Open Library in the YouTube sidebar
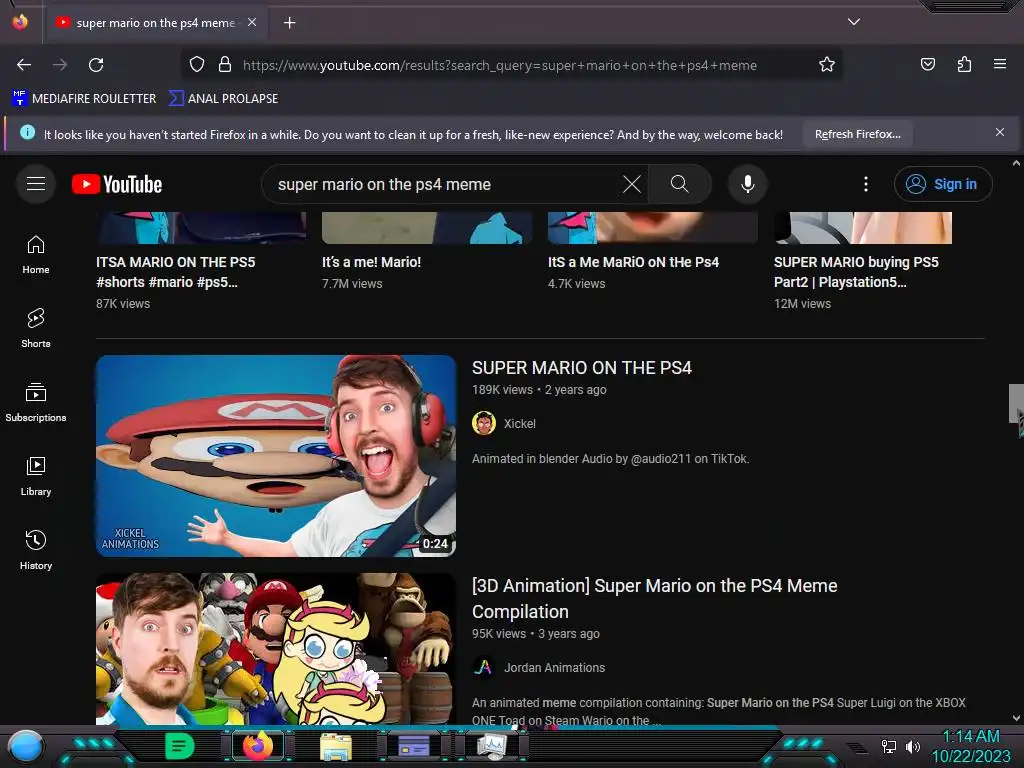The image size is (1024, 768). (36, 477)
